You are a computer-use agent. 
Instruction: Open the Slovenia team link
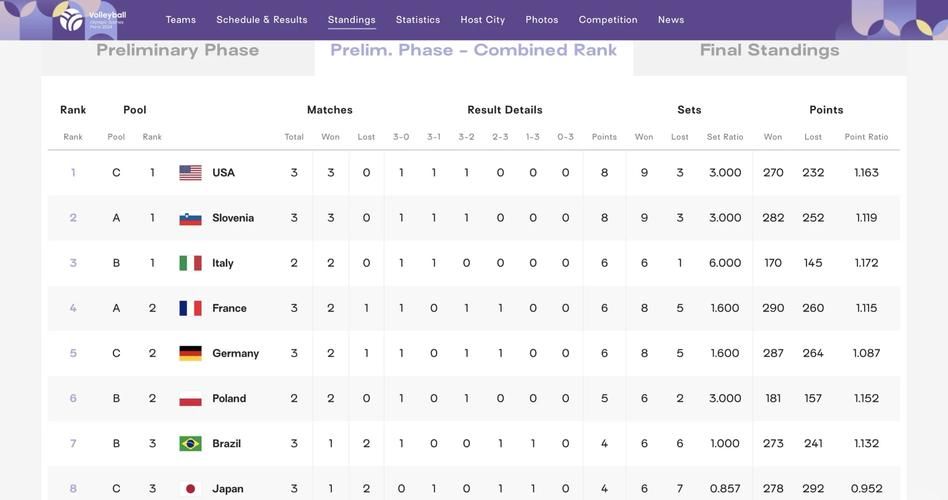pos(233,218)
